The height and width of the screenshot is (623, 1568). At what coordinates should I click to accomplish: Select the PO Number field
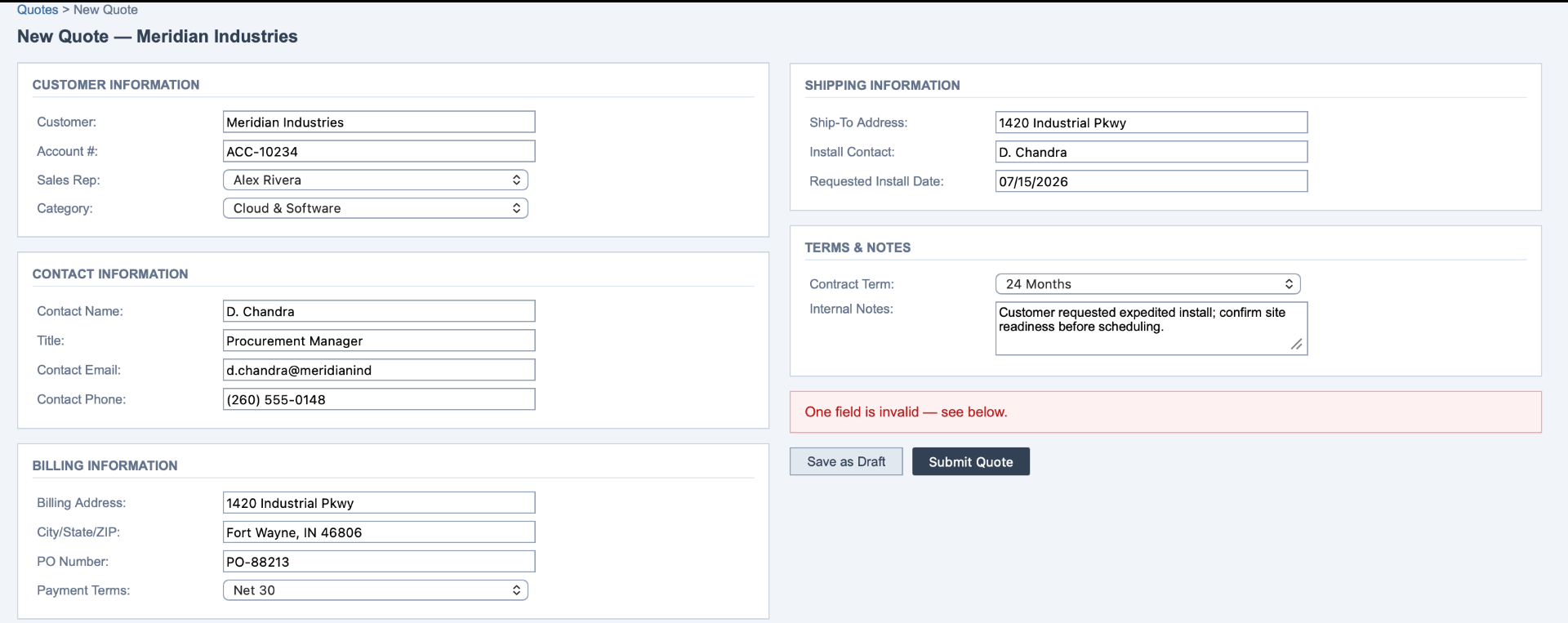(379, 562)
